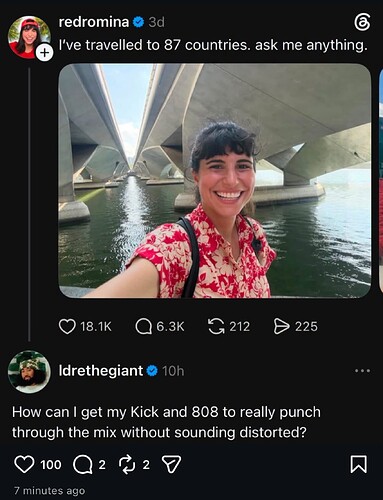Open the Threads logo icon
Screen dimensions: 383x500
pos(362,24)
